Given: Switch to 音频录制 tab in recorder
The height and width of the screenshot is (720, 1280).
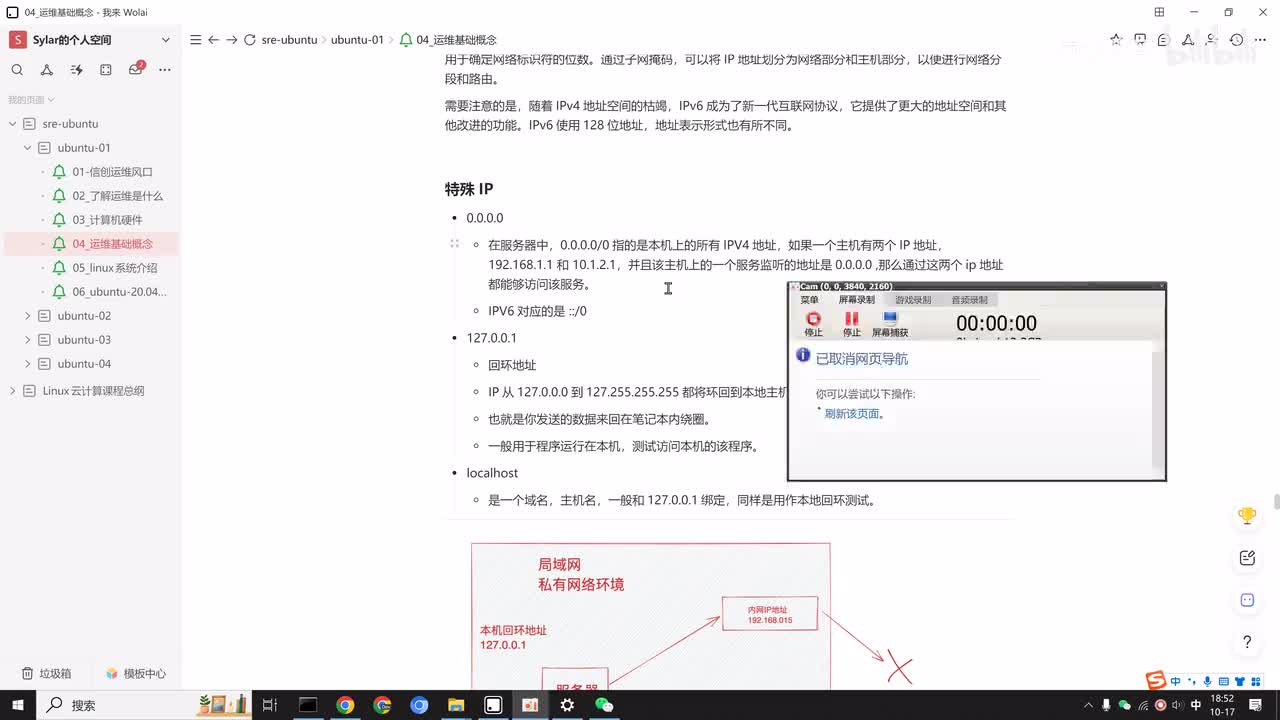Looking at the screenshot, I should click(x=969, y=300).
